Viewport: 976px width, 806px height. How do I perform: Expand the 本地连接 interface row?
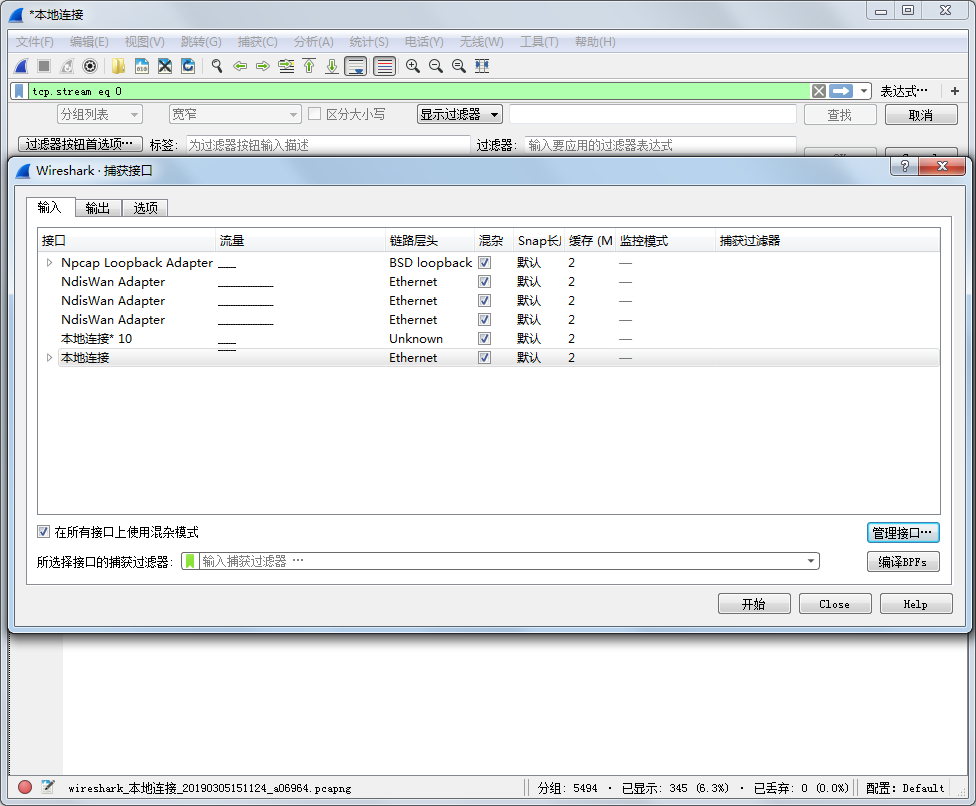(49, 358)
